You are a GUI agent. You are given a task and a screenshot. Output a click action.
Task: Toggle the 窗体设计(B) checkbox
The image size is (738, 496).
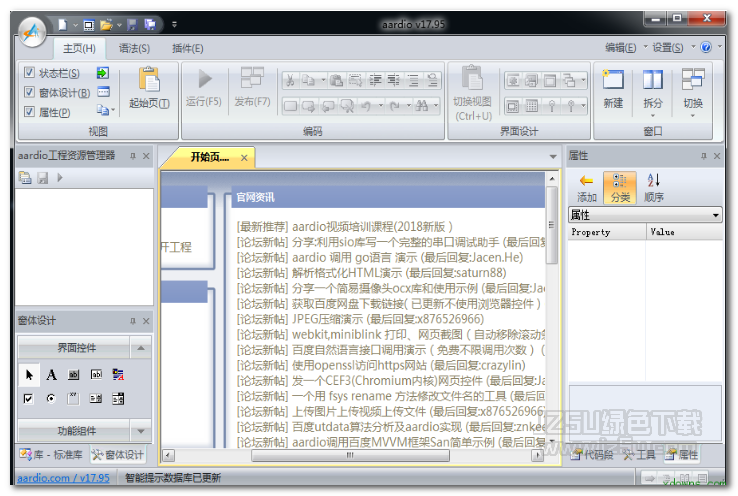click(29, 92)
